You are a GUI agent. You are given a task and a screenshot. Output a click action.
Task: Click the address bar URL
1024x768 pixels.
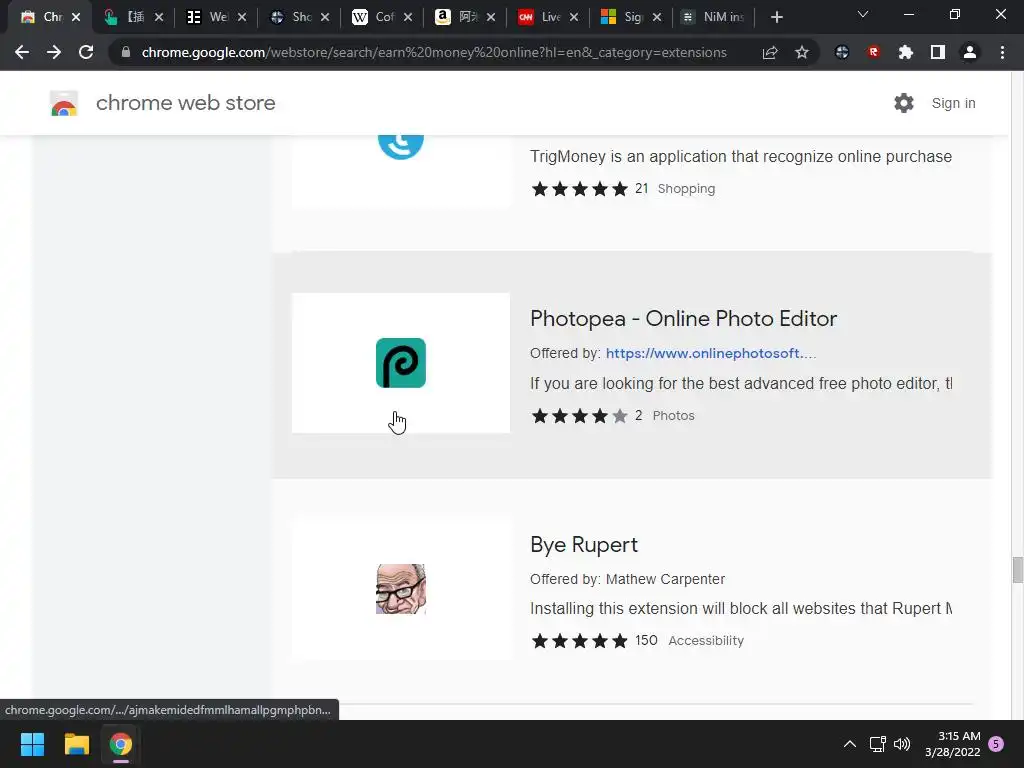tap(434, 52)
